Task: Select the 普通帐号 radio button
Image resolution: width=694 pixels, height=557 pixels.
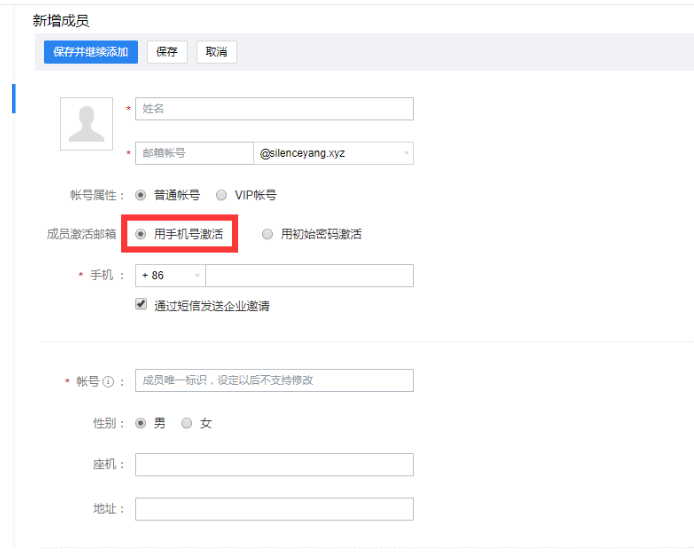Action: (x=140, y=195)
